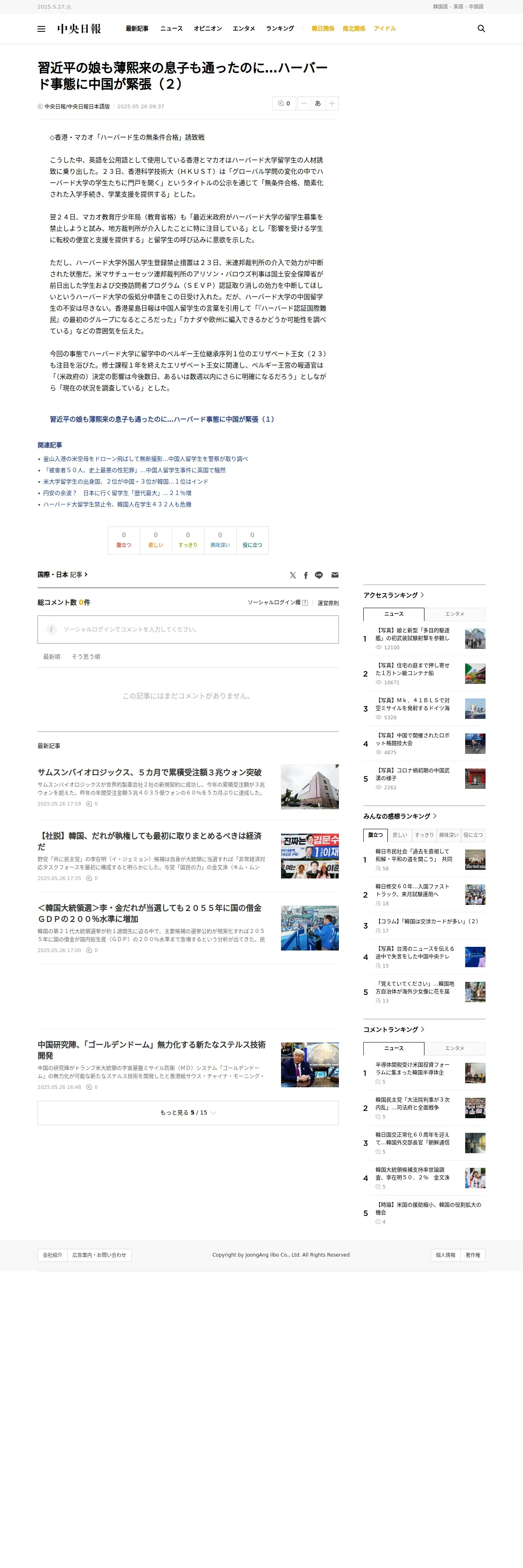Click the comment input field
Image resolution: width=523 pixels, height=1568 pixels.
point(188,629)
